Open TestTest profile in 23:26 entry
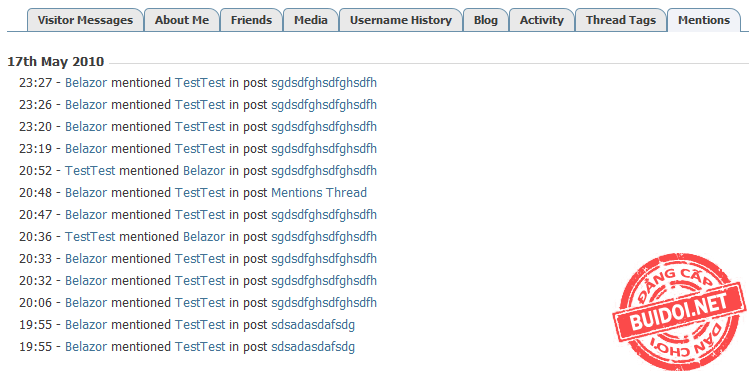749x371 pixels. 200,105
